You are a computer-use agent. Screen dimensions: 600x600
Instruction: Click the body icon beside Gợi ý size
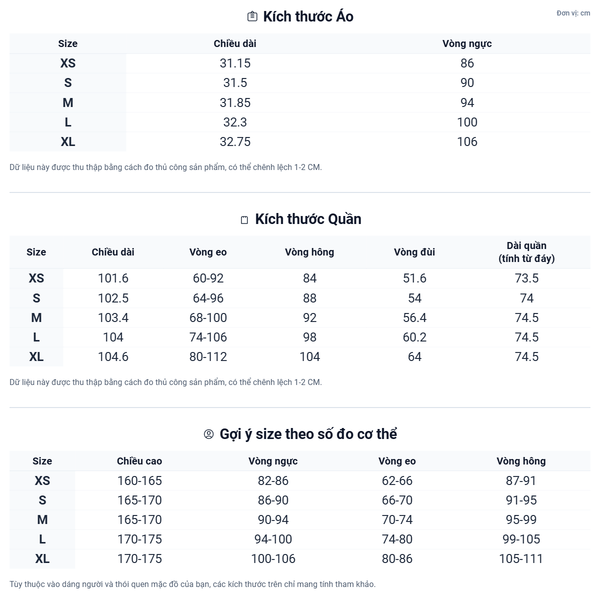pyautogui.click(x=209, y=434)
